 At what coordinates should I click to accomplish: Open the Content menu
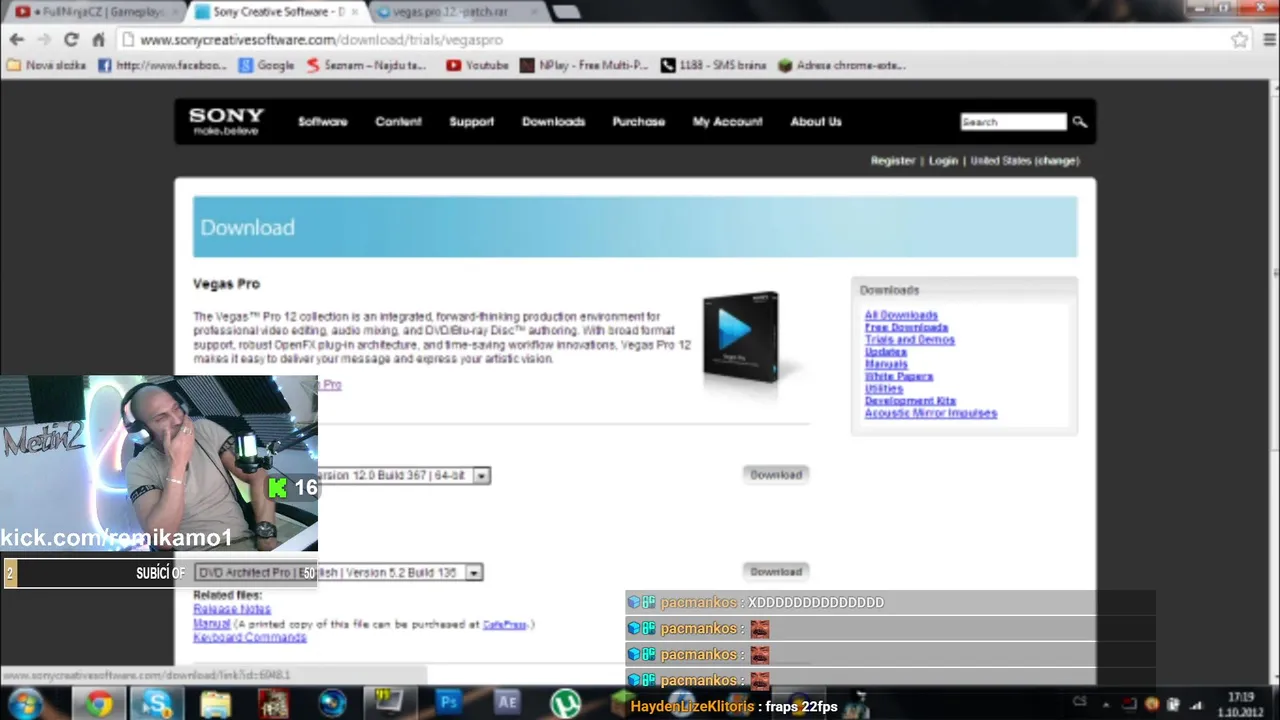click(x=398, y=122)
